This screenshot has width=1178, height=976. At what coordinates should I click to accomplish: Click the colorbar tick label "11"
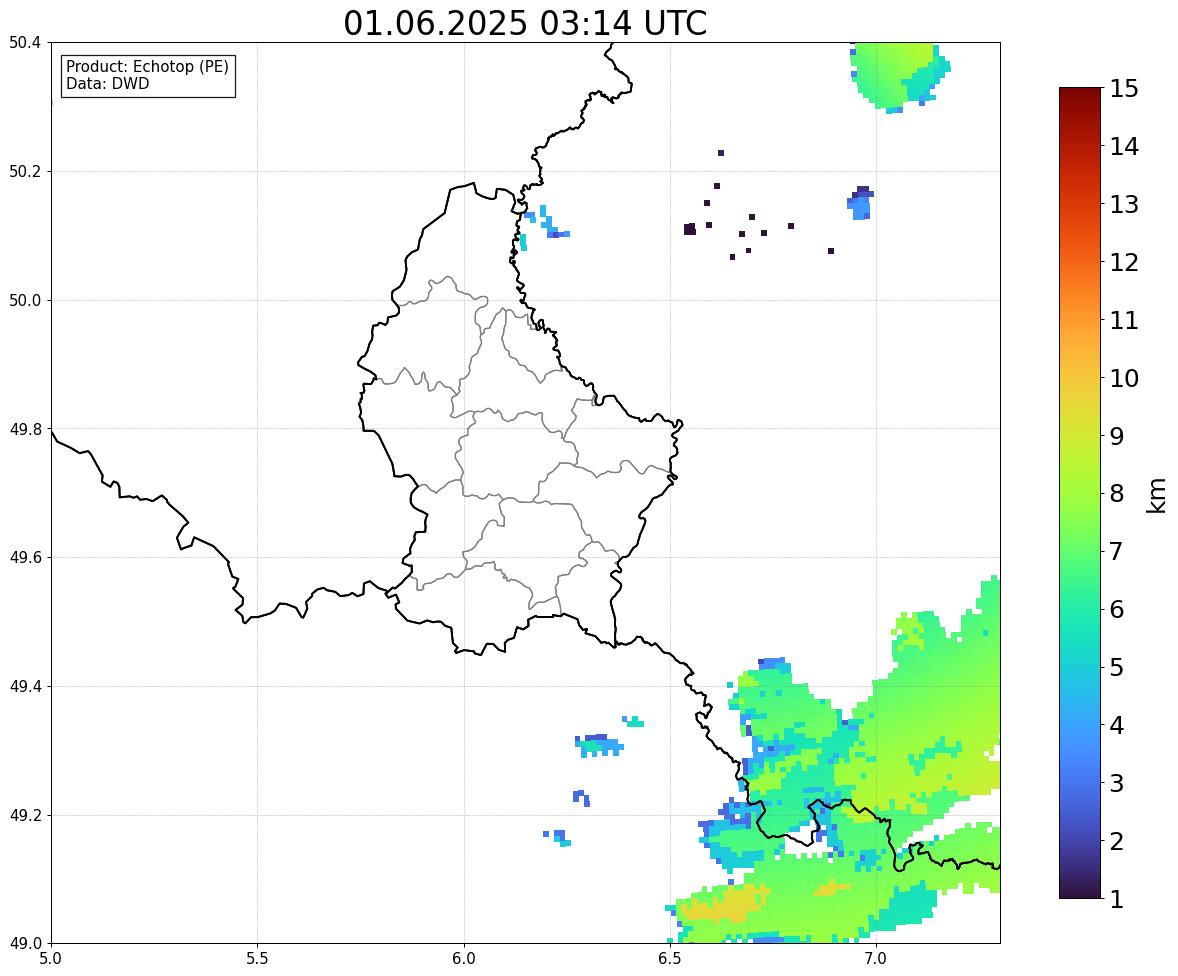(x=1124, y=320)
